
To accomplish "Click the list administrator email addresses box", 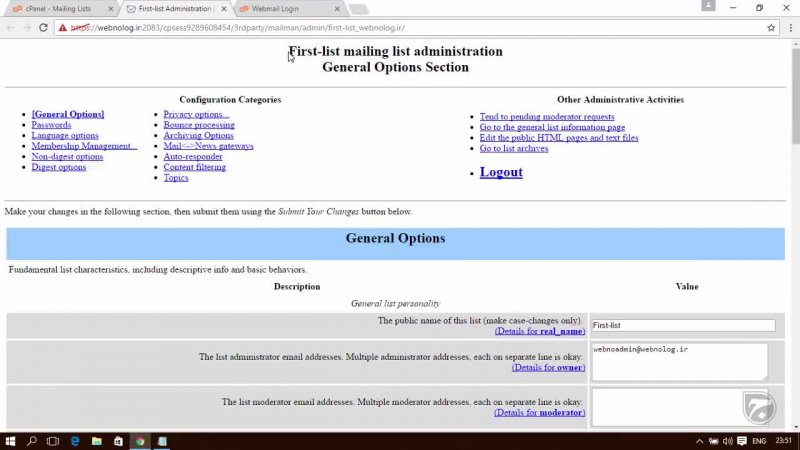I will (679, 361).
